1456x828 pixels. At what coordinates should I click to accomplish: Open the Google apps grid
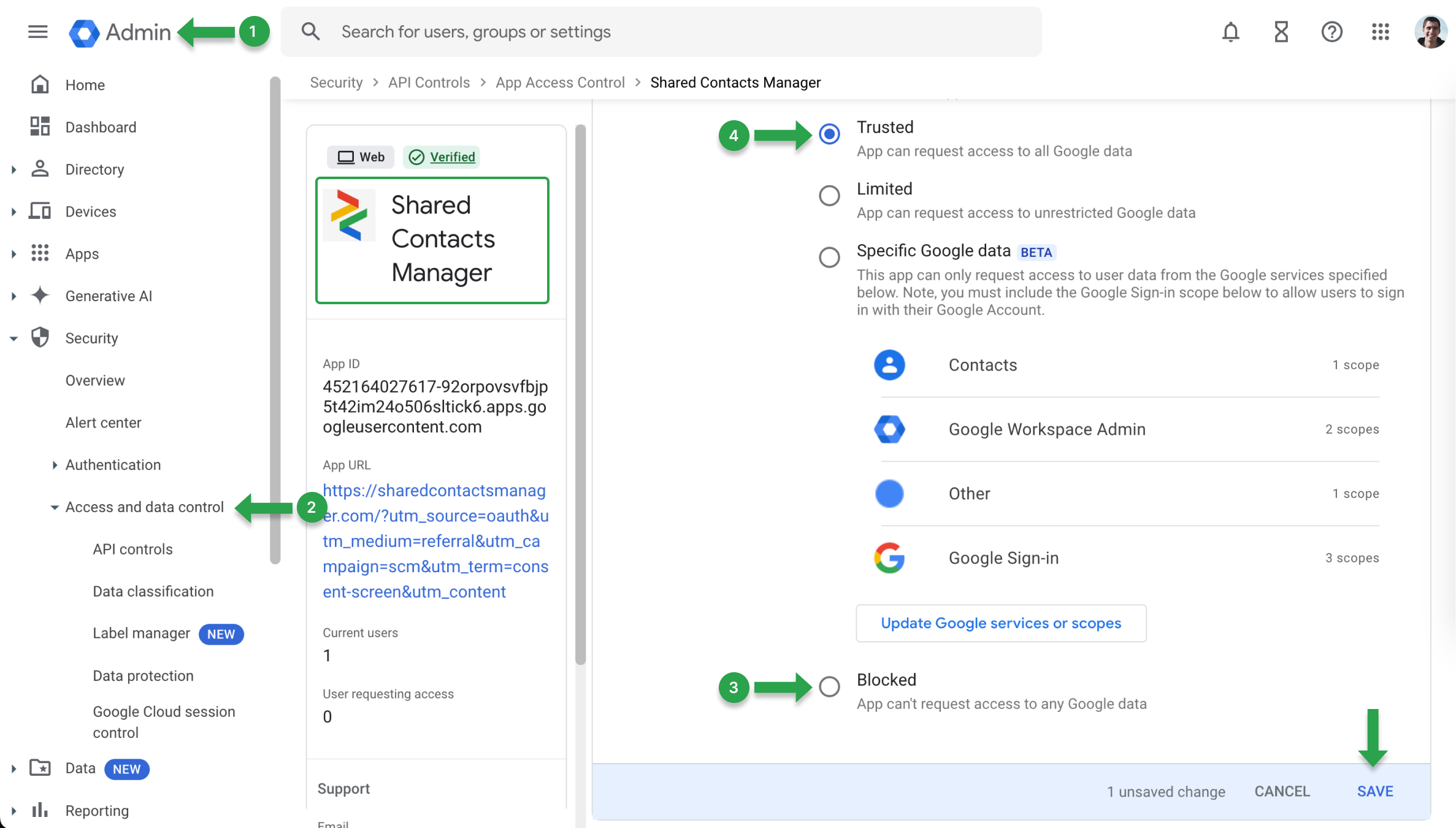click(x=1381, y=31)
